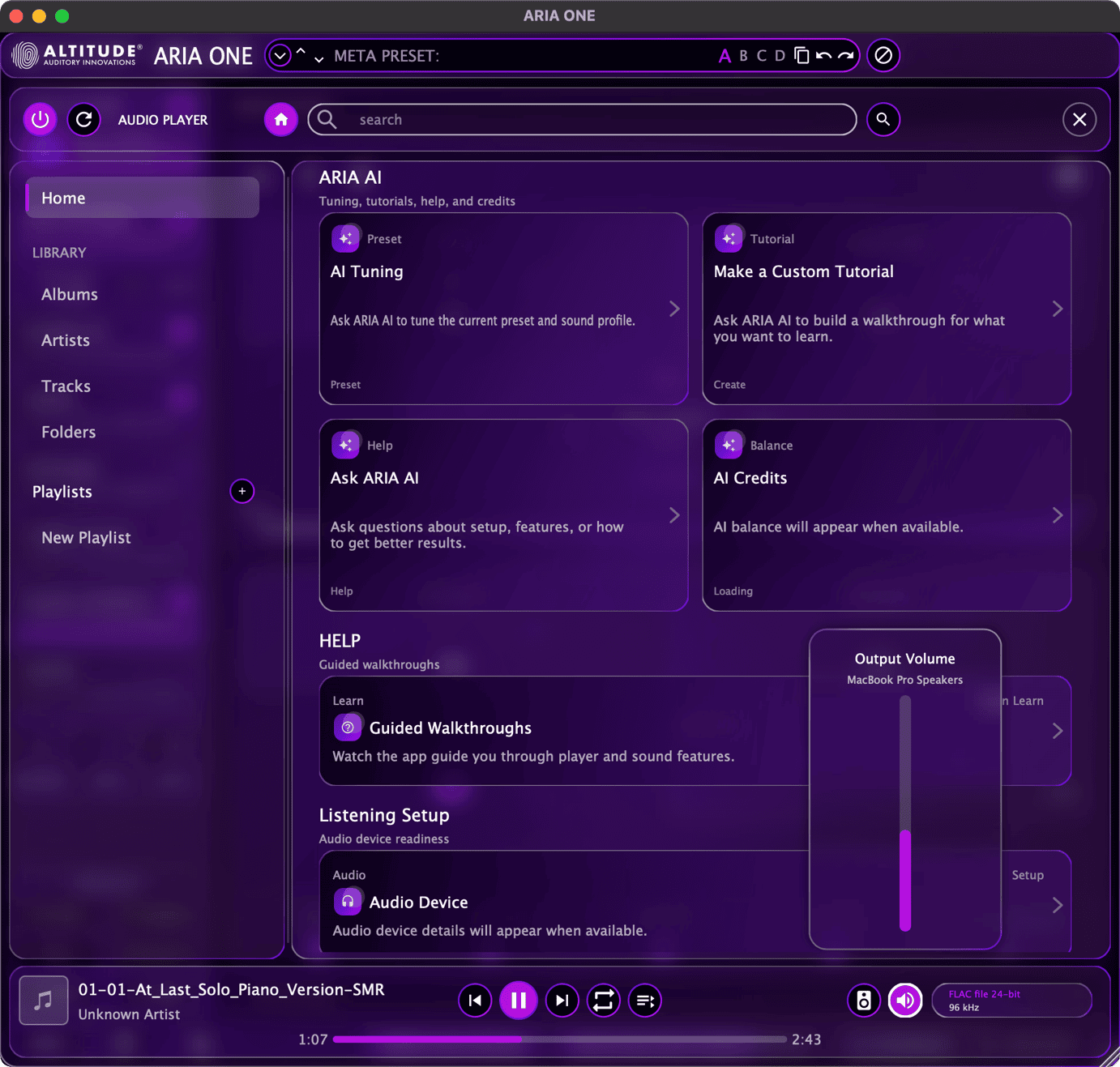Open Folders in the library

(x=69, y=432)
